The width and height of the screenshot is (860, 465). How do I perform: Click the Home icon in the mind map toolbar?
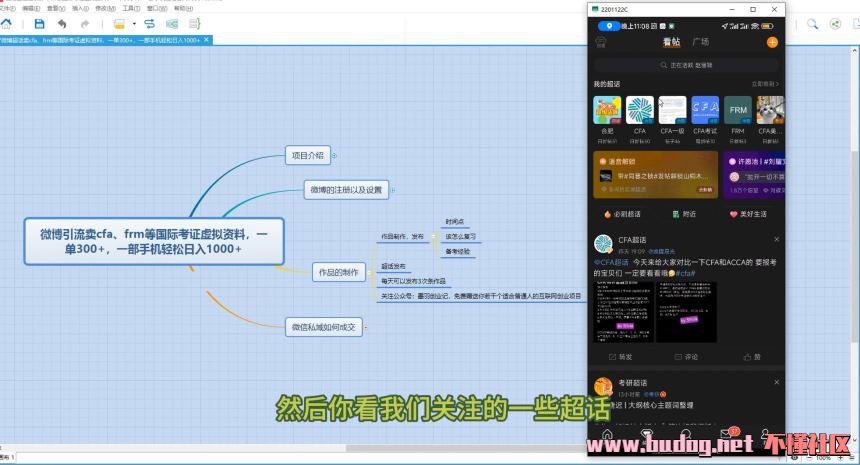click(6, 24)
